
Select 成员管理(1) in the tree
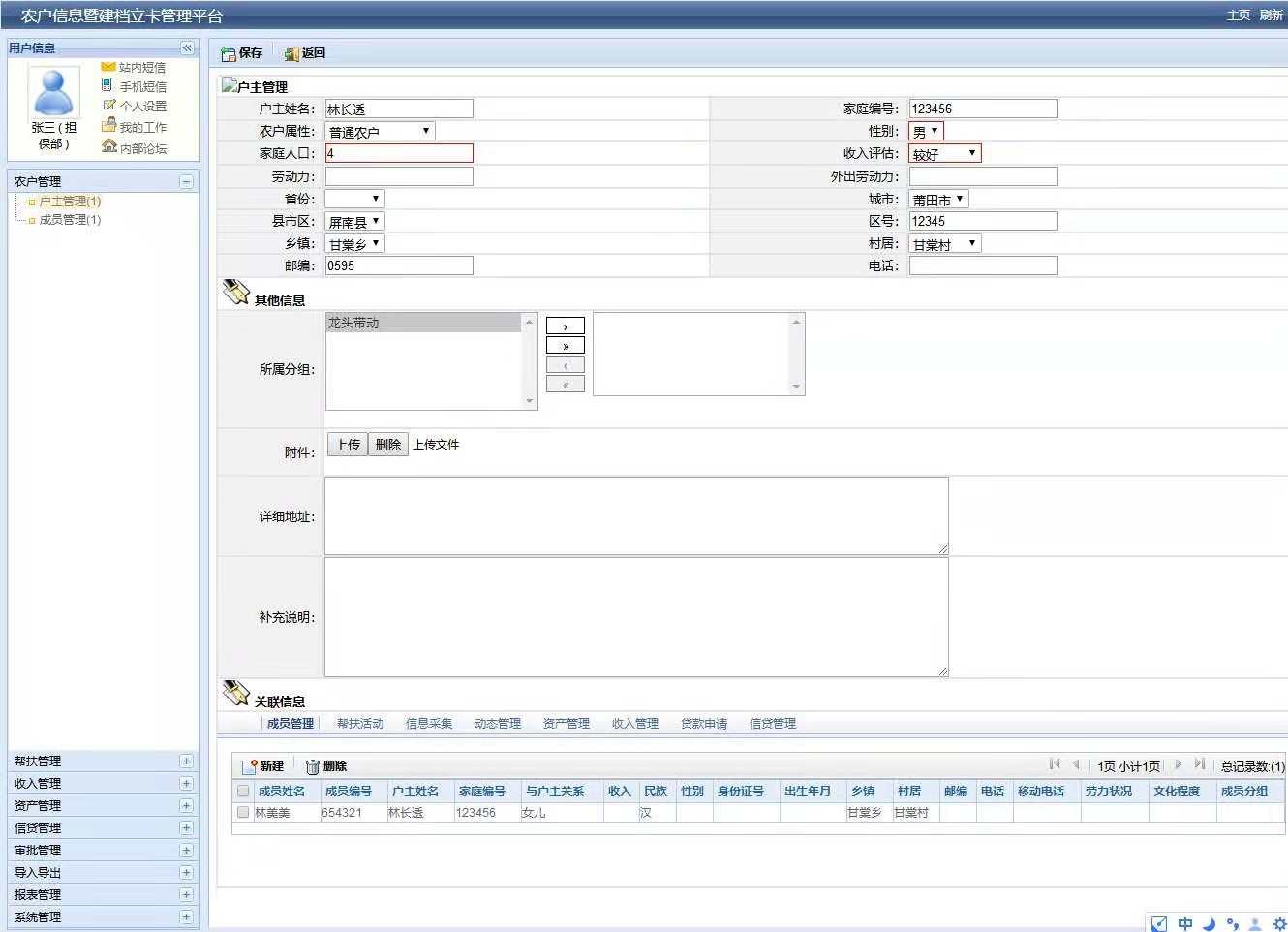70,220
